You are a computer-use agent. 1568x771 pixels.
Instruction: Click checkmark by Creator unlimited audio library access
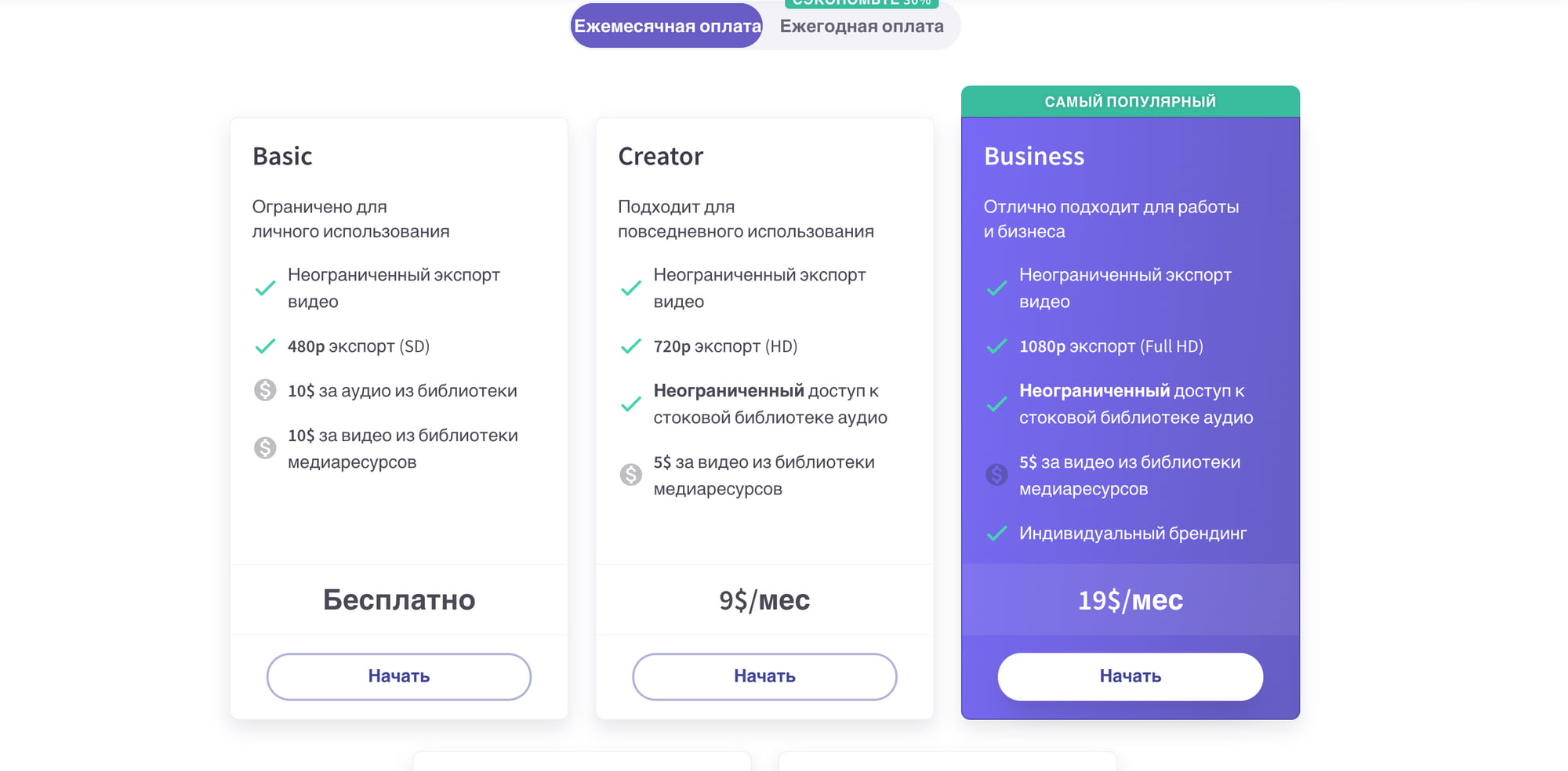click(631, 404)
